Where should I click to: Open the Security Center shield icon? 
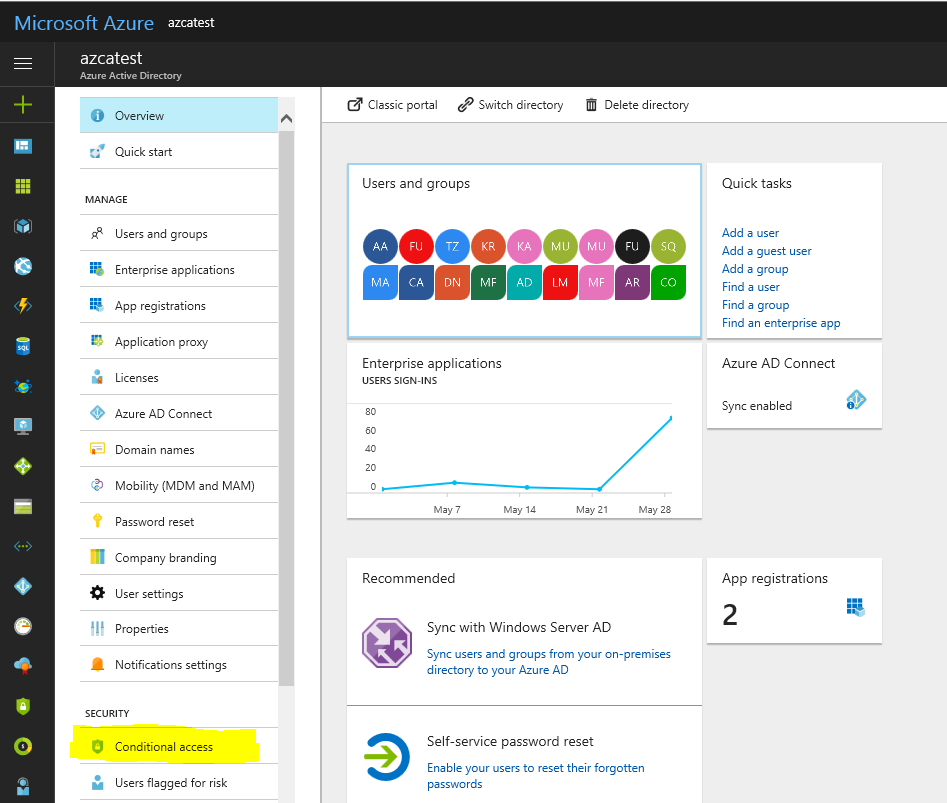(23, 706)
